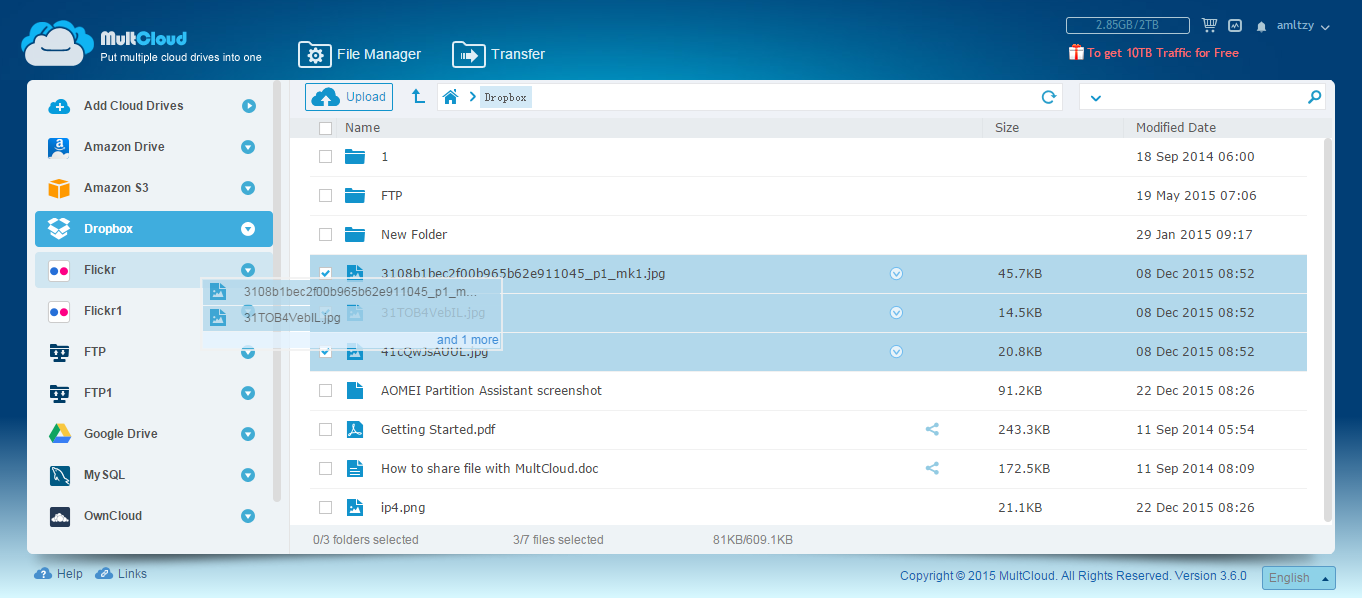This screenshot has height=599, width=1362.
Task: Click the file list vertical scrollbar
Action: point(1328,330)
